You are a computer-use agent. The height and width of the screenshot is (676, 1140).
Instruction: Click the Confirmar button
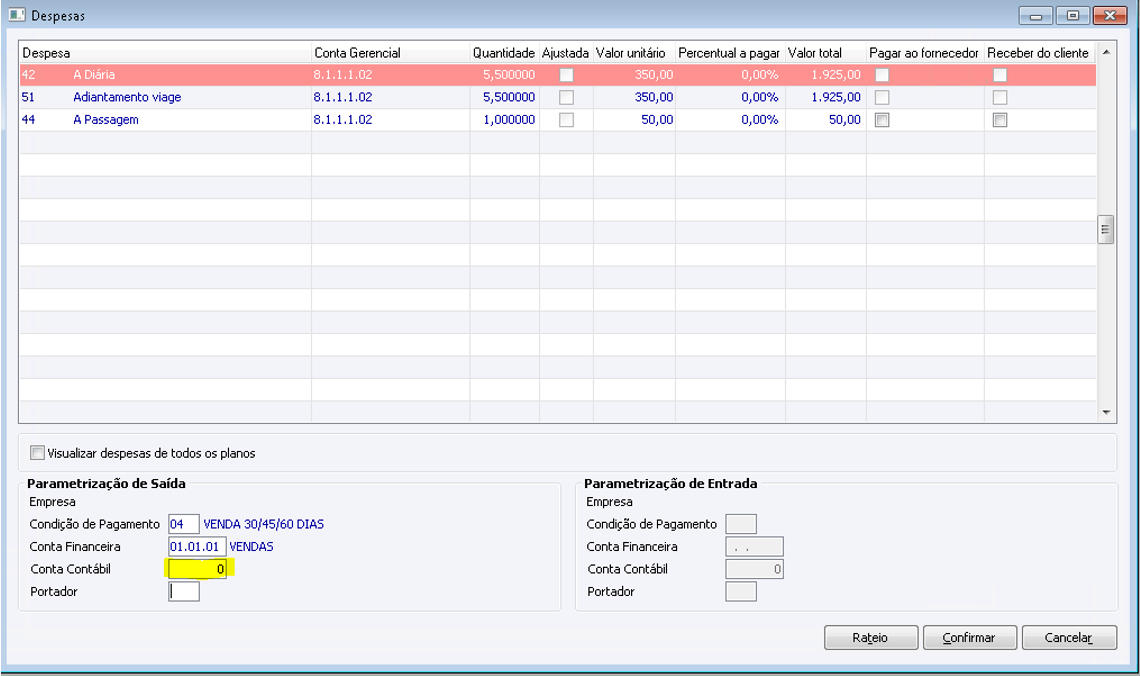pyautogui.click(x=969, y=637)
